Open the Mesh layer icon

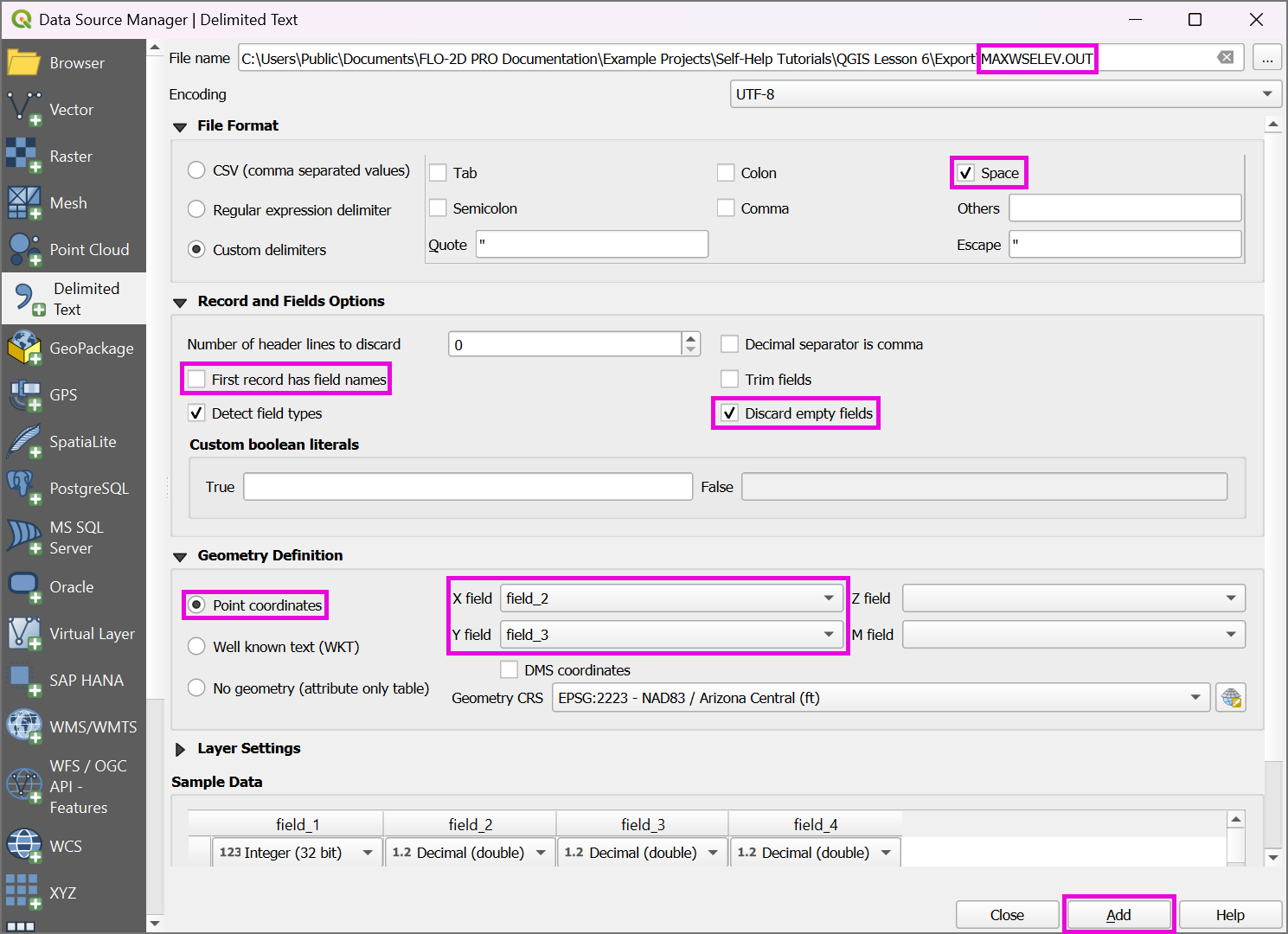(23, 203)
